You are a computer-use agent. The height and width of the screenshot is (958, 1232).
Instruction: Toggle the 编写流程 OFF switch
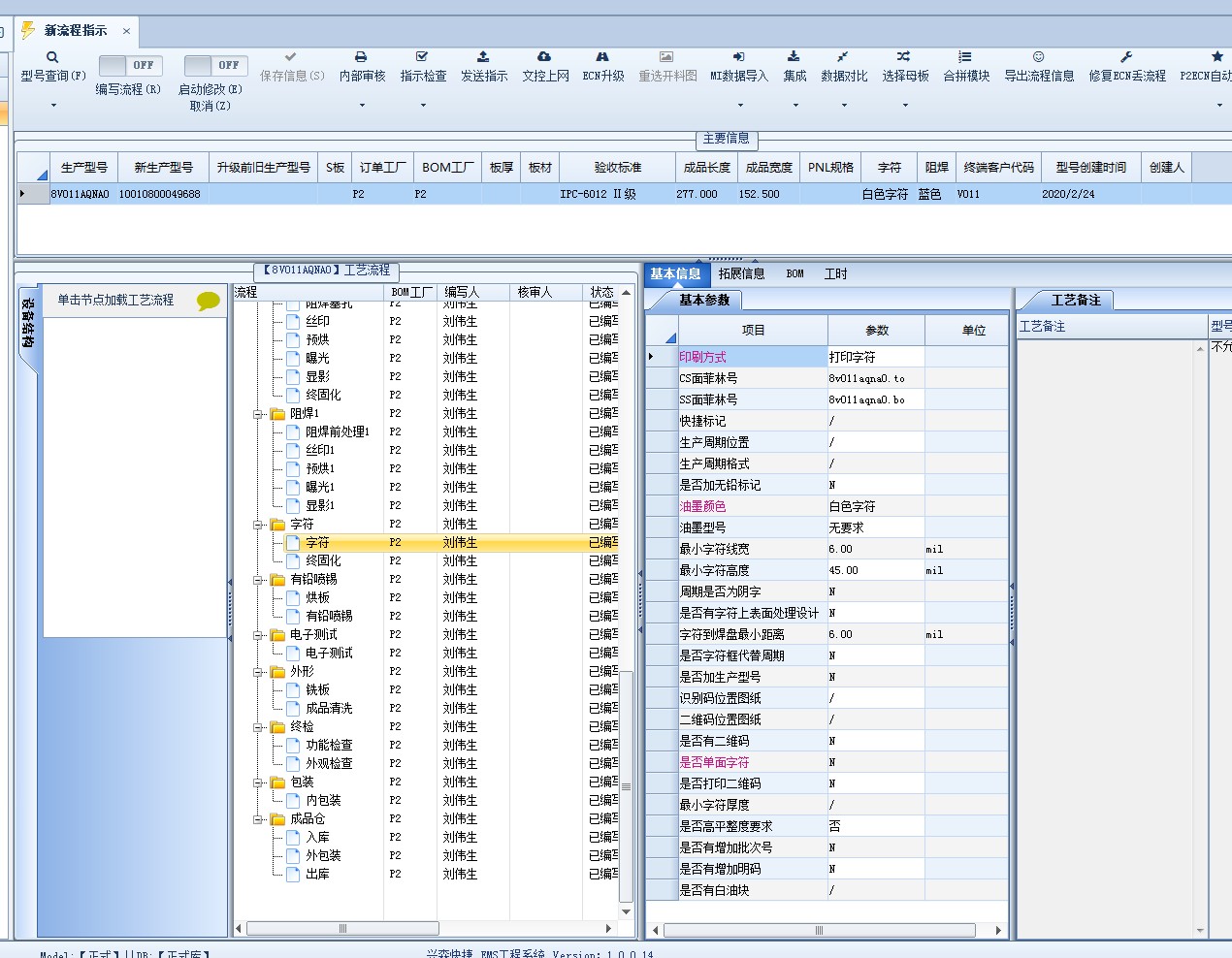coord(130,65)
